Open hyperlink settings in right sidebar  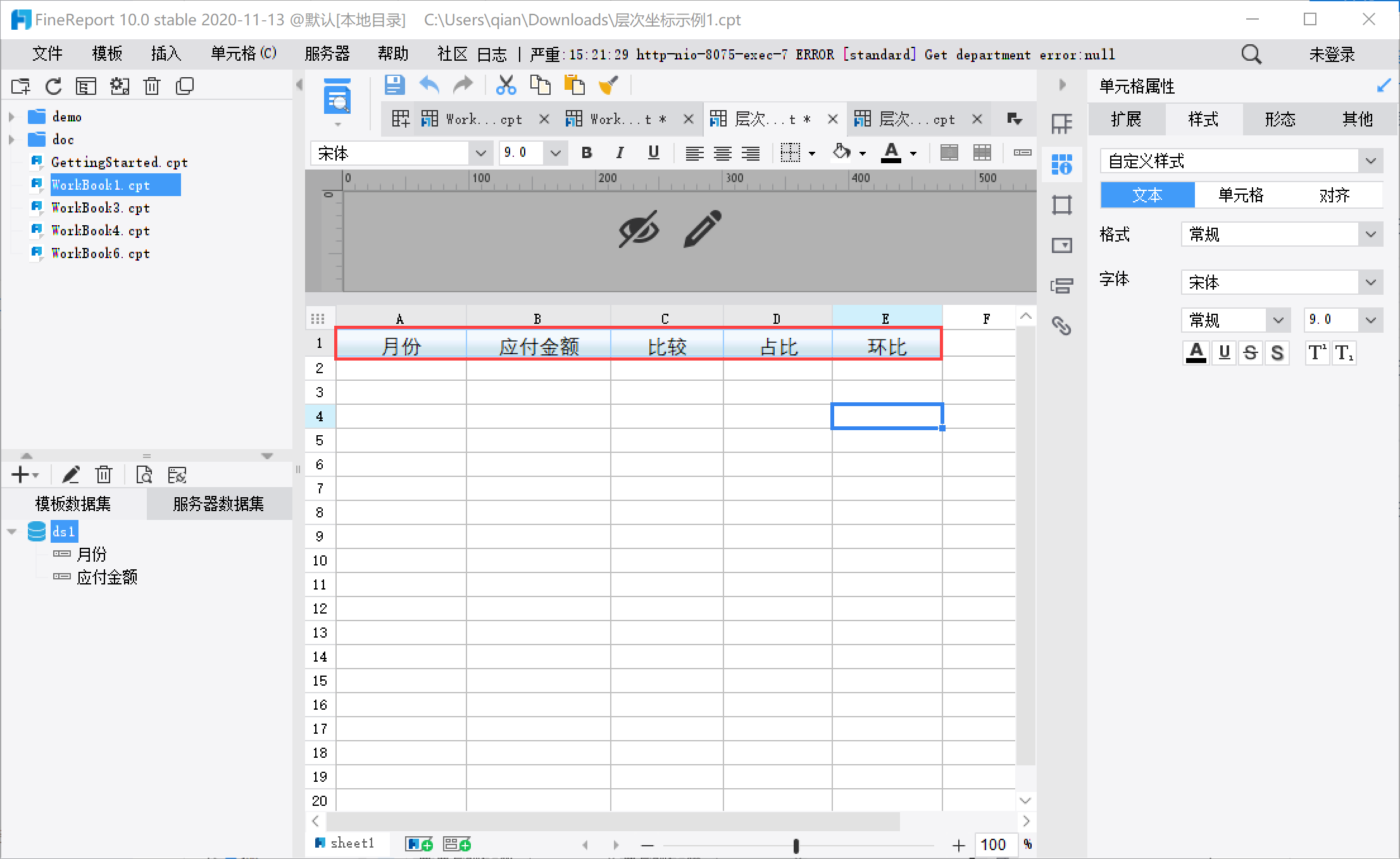click(1061, 325)
